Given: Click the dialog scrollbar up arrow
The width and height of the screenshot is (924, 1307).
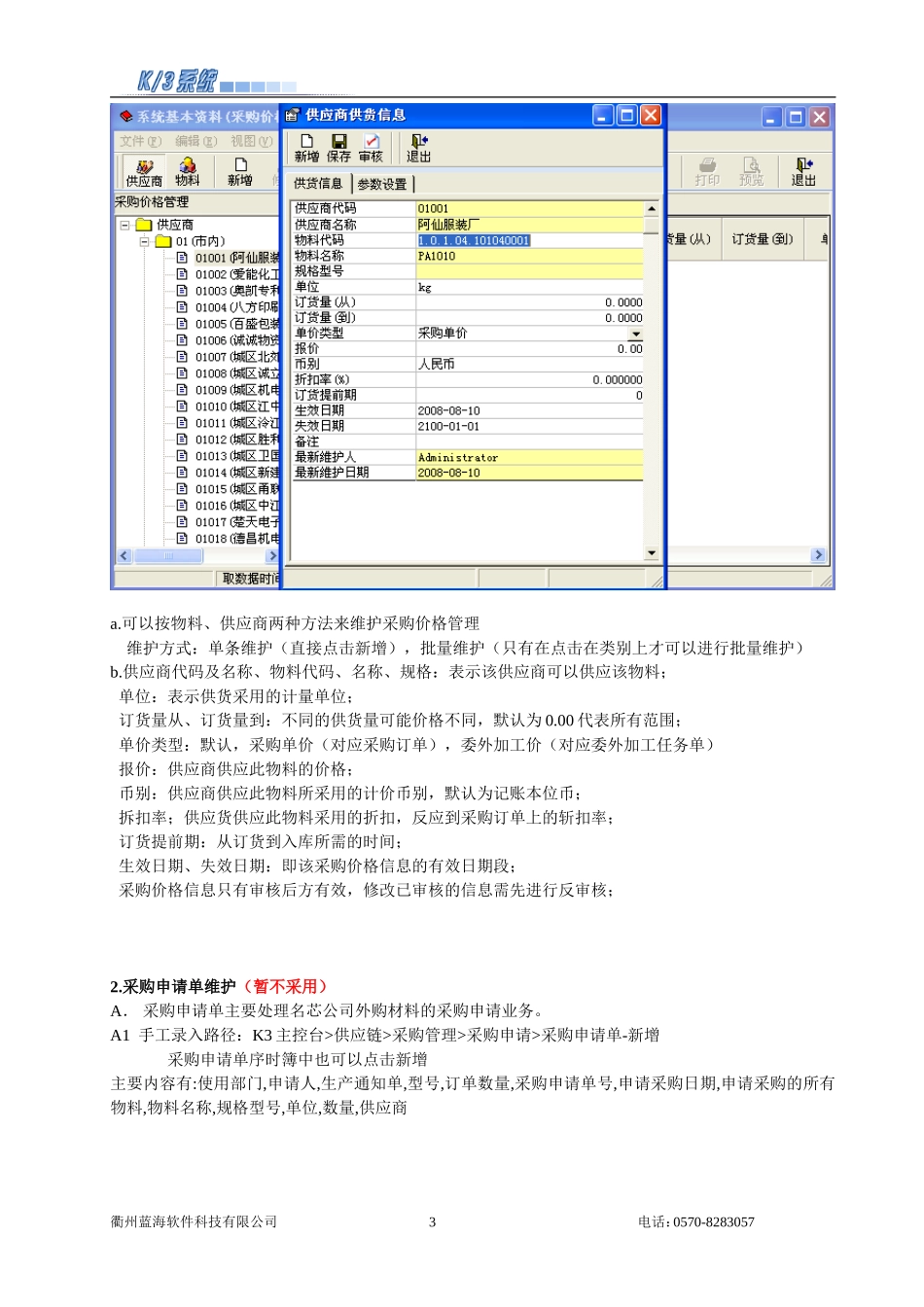Looking at the screenshot, I should 652,209.
